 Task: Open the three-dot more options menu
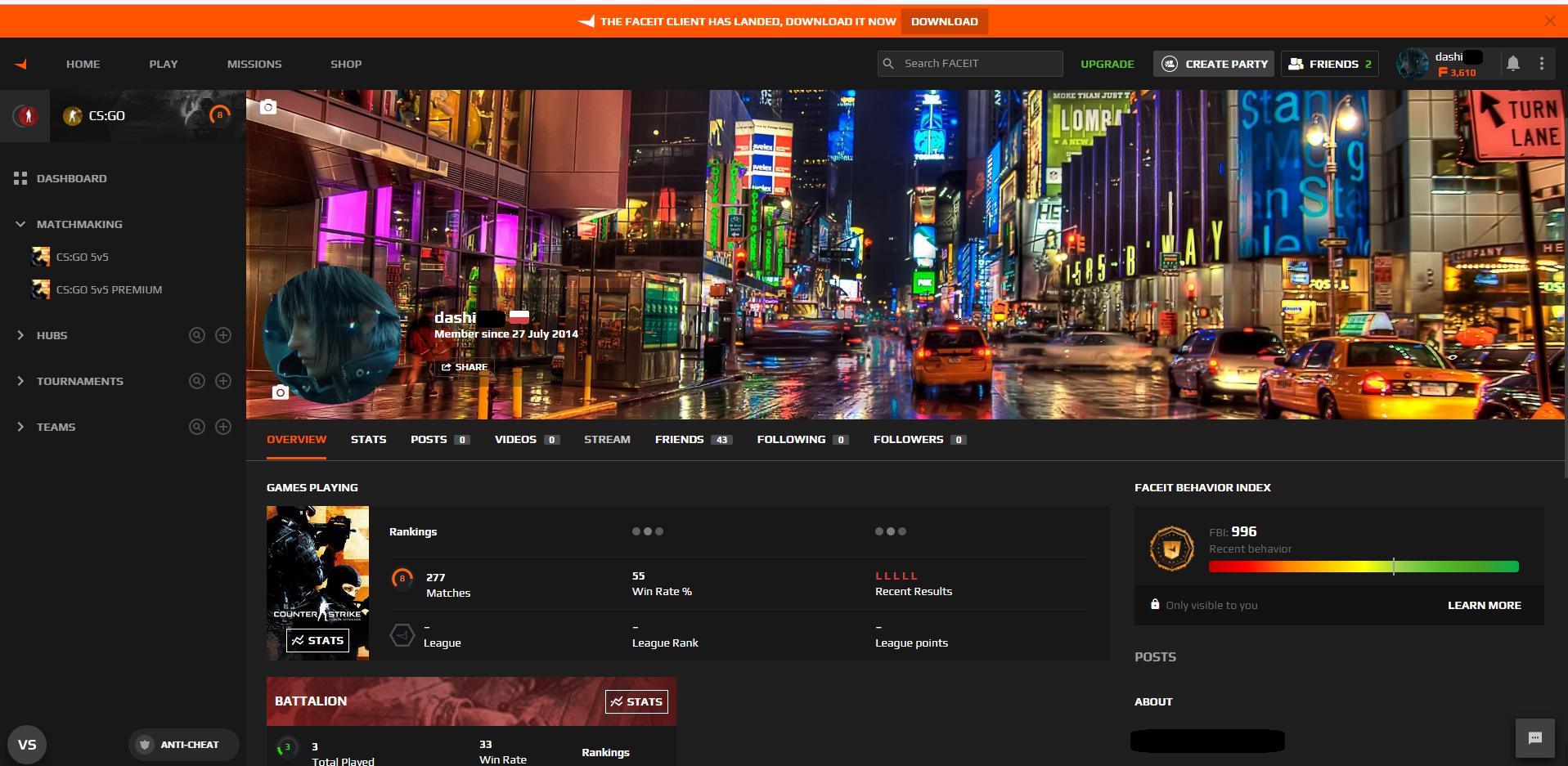[1542, 64]
